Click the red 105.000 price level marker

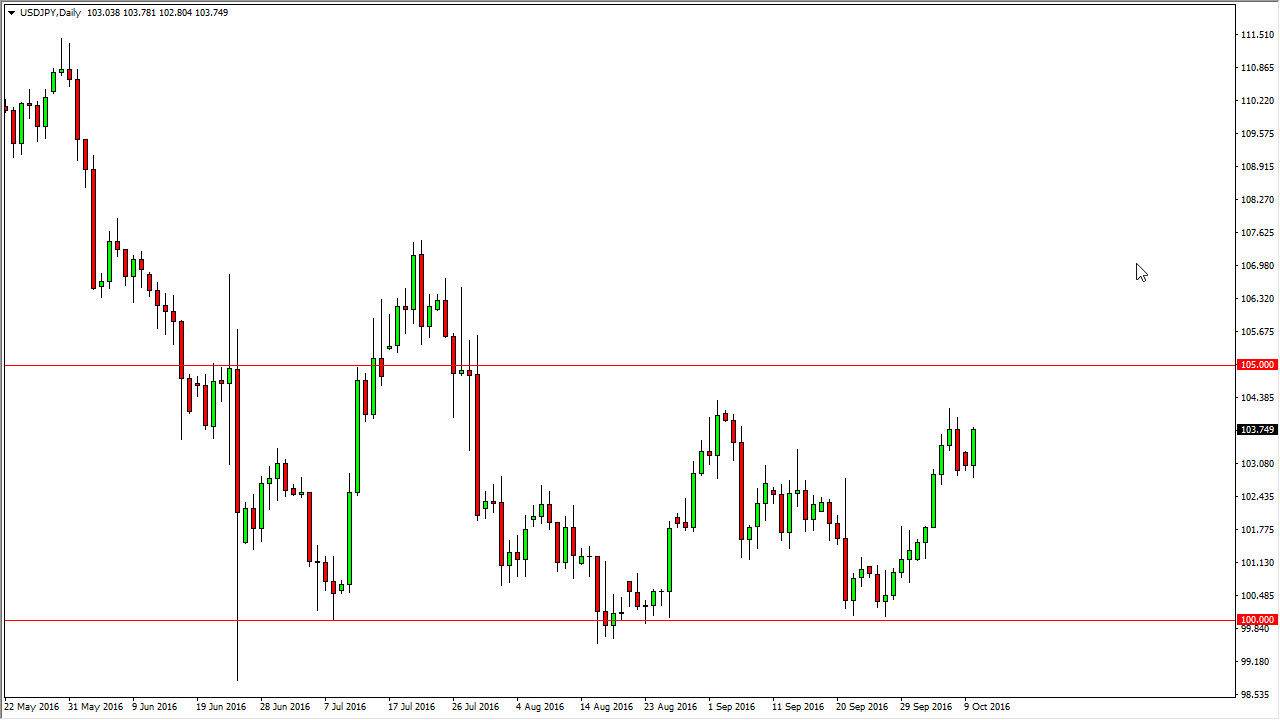tap(1255, 365)
